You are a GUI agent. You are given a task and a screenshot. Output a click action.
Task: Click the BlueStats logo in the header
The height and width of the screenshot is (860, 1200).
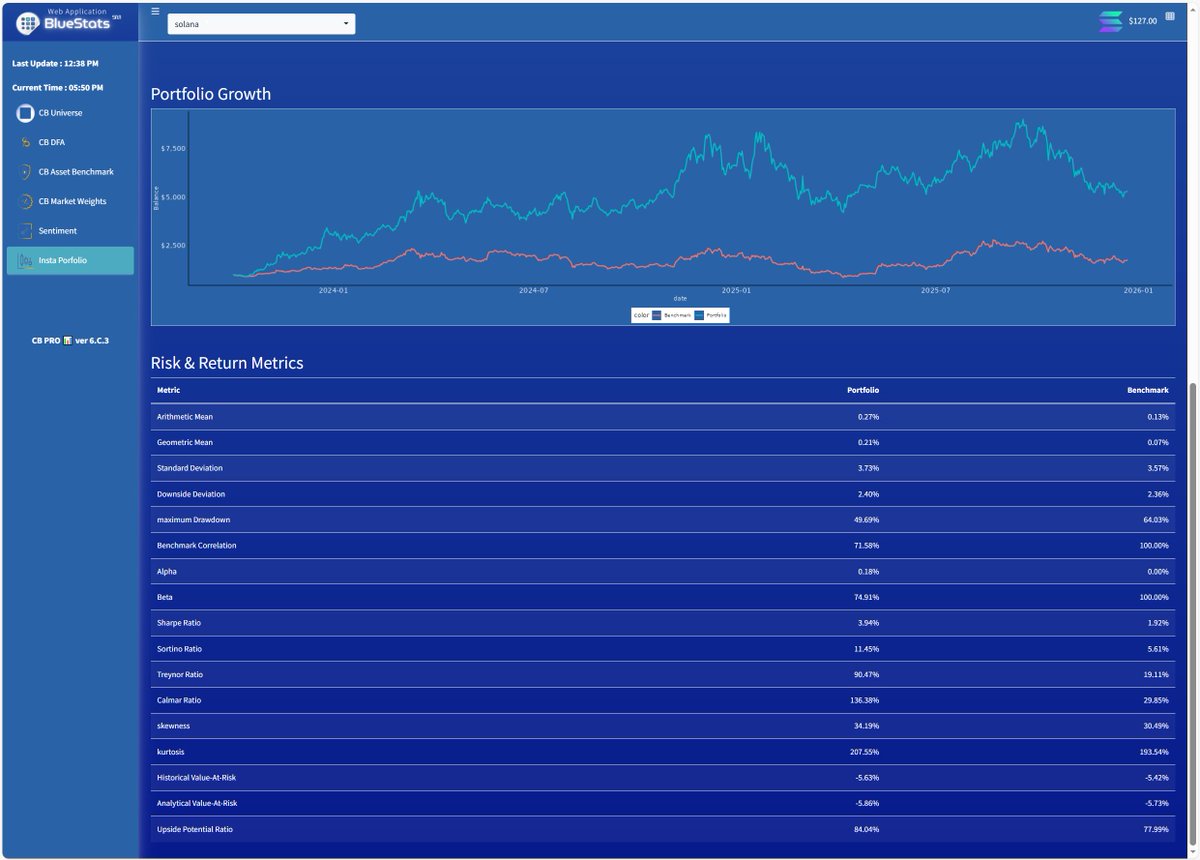[69, 20]
